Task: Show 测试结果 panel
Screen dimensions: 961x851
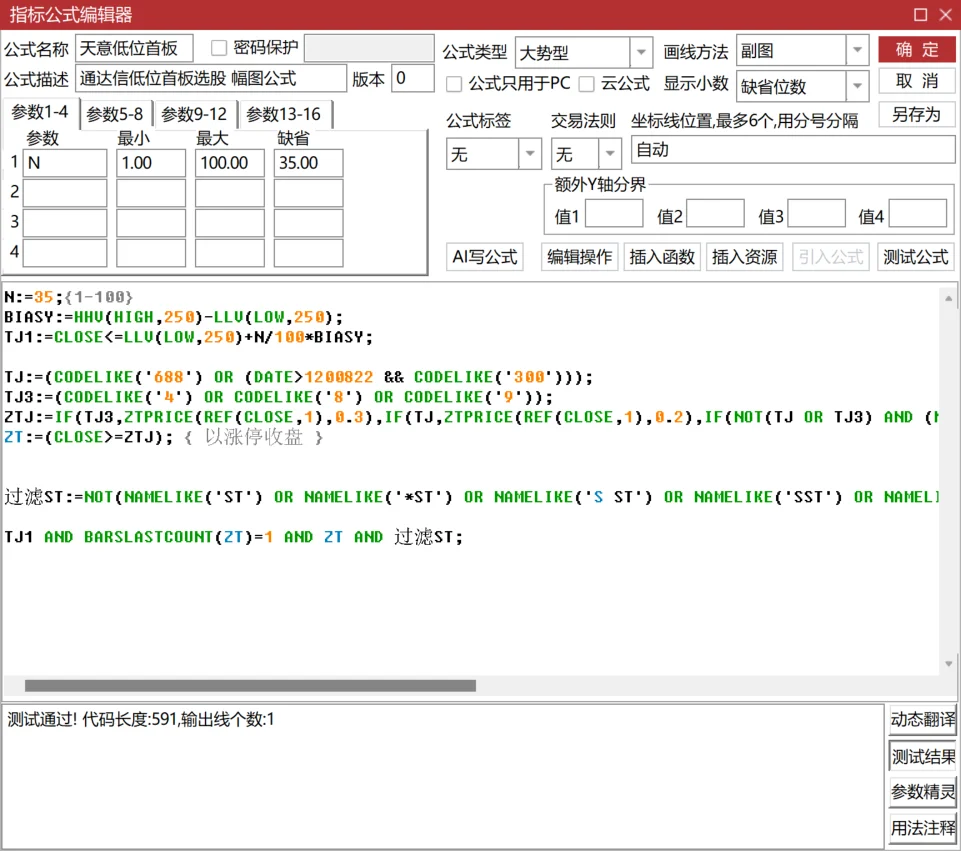Action: [922, 756]
